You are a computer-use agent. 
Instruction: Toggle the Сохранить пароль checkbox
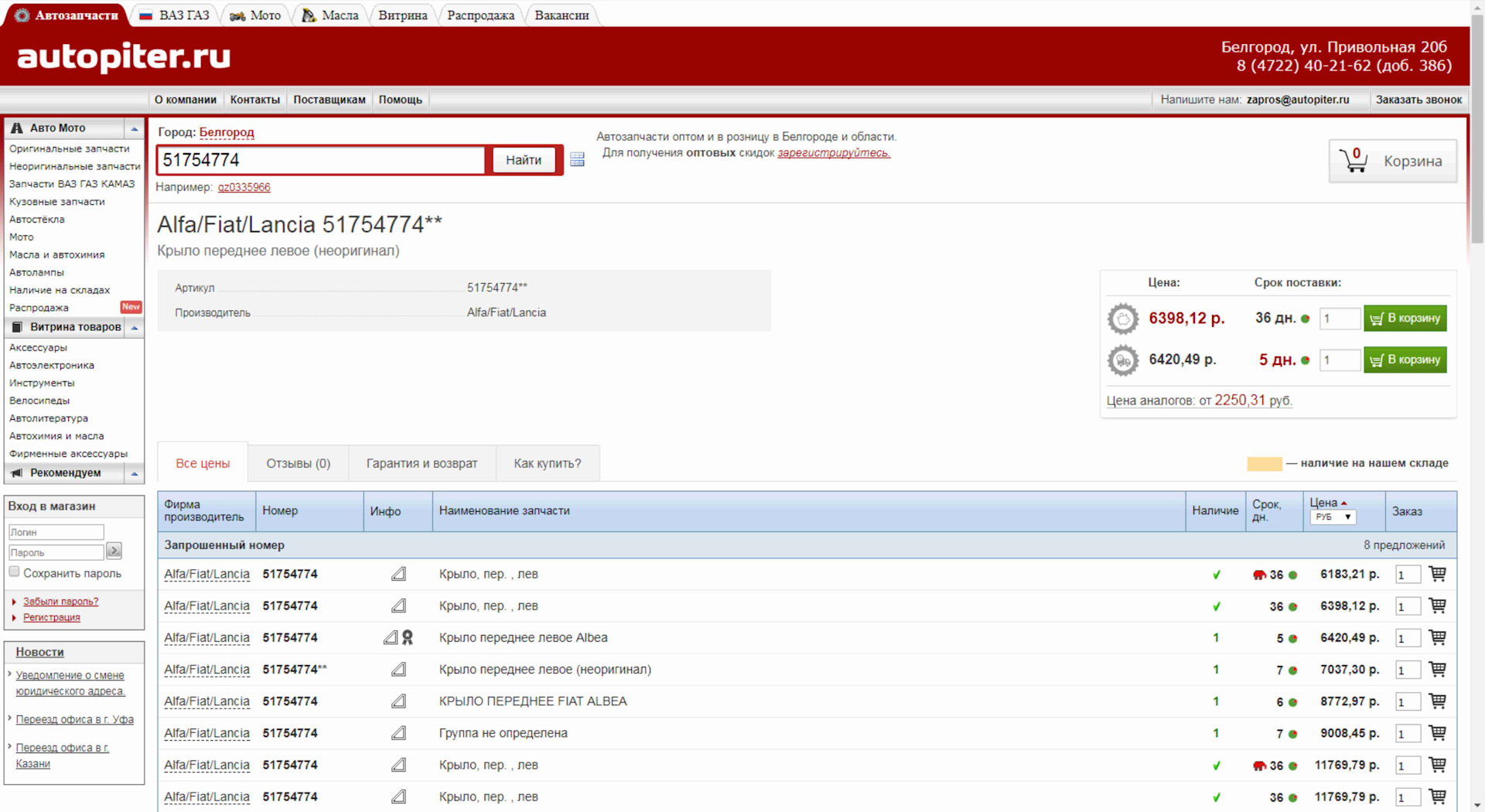click(x=14, y=571)
